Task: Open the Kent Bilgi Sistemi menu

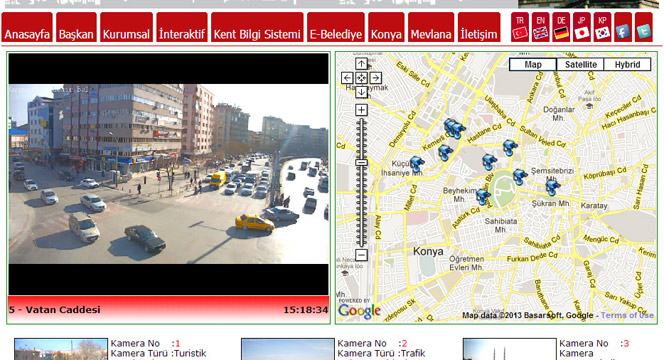Action: pyautogui.click(x=257, y=27)
